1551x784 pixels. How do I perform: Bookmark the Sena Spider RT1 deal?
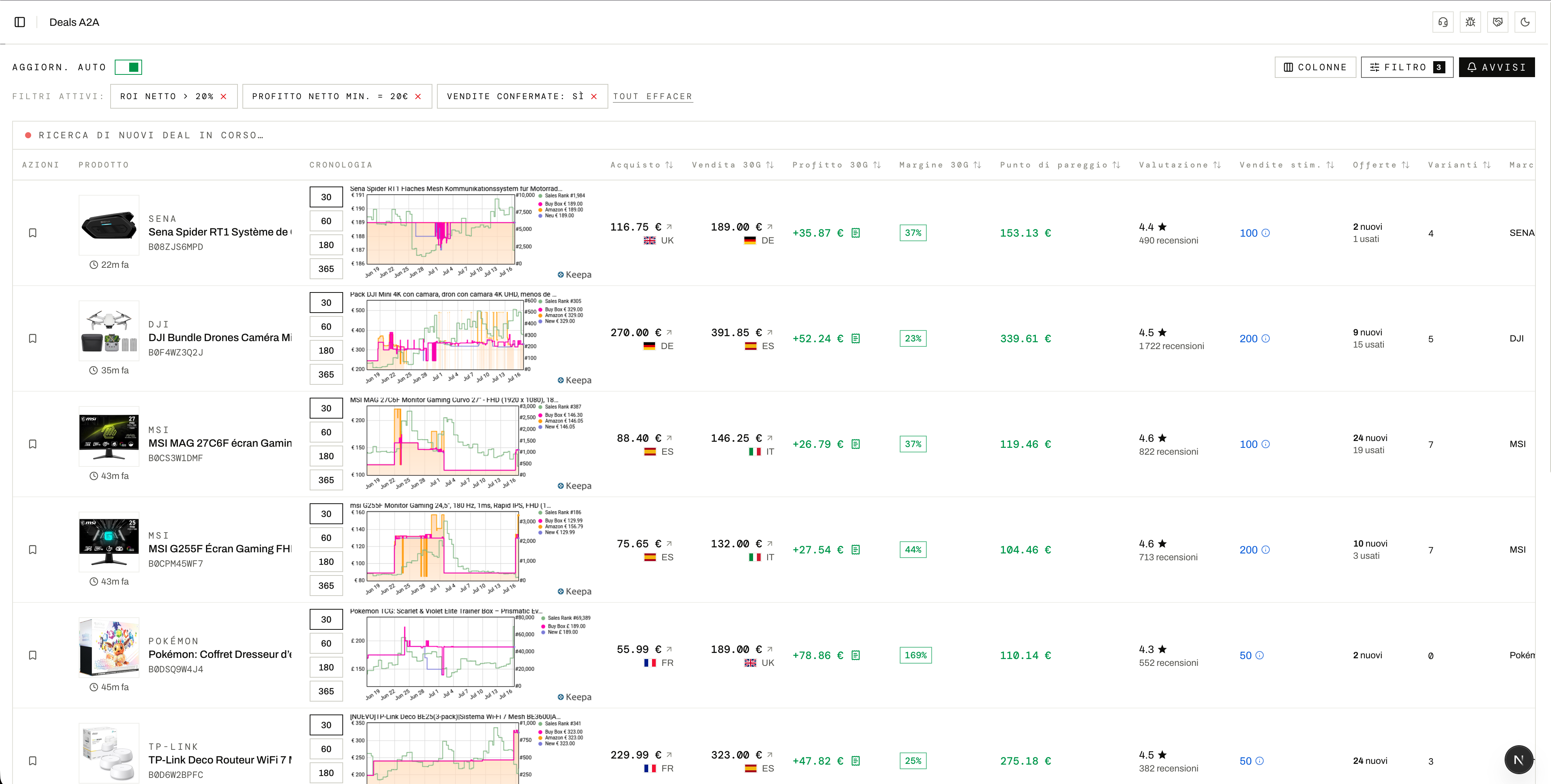tap(33, 233)
